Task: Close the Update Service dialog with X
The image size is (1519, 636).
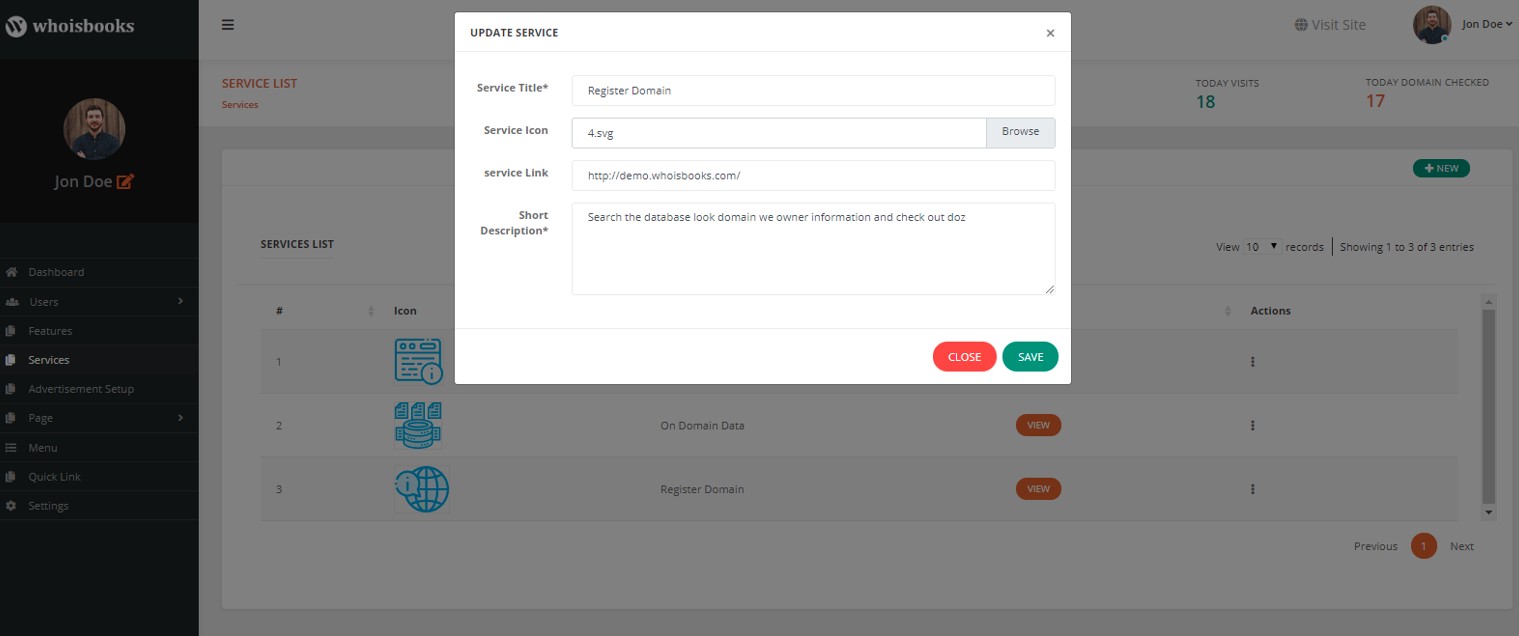Action: click(1050, 33)
